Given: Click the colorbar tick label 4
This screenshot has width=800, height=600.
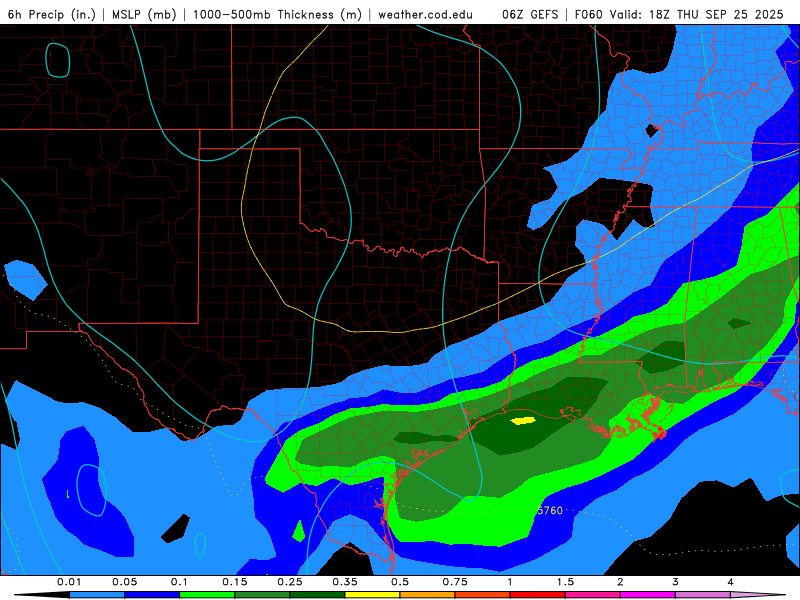Looking at the screenshot, I should pyautogui.click(x=731, y=582).
